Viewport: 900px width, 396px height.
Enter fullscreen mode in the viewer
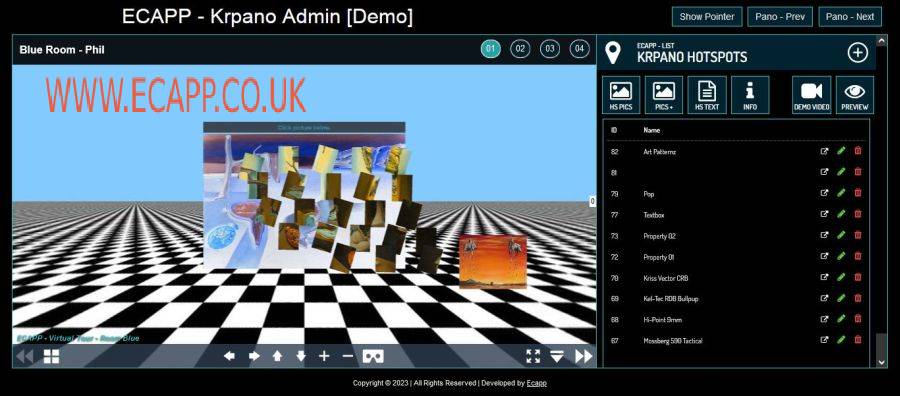point(533,356)
